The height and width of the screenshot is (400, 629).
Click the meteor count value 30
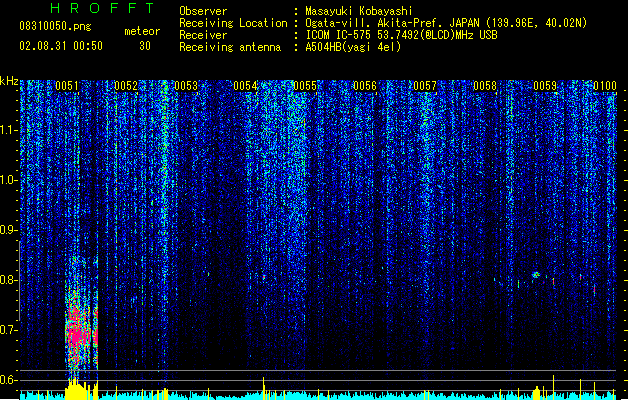tap(145, 46)
